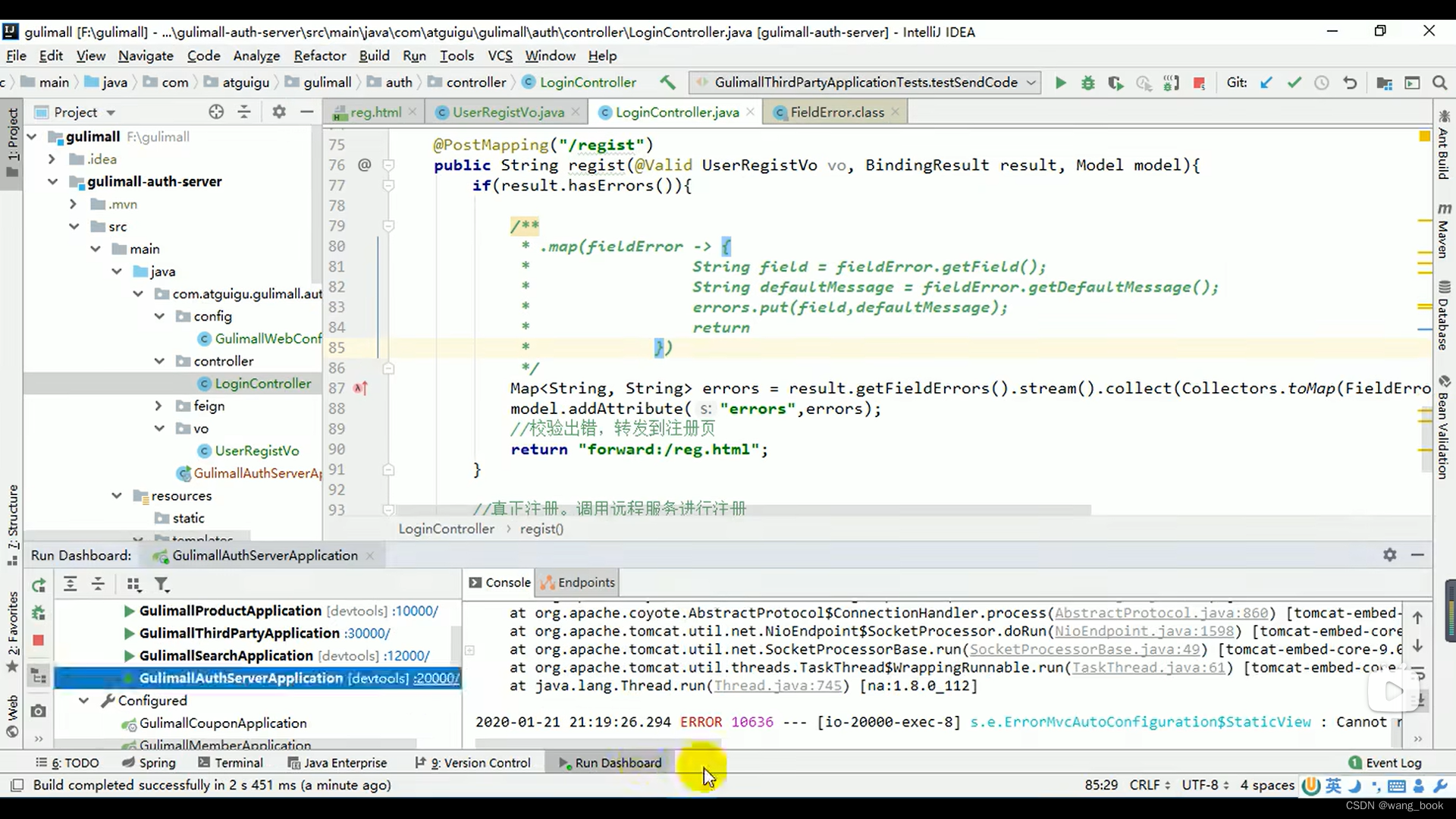Jump down the console stack trace
The height and width of the screenshot is (819, 1456).
1418,646
